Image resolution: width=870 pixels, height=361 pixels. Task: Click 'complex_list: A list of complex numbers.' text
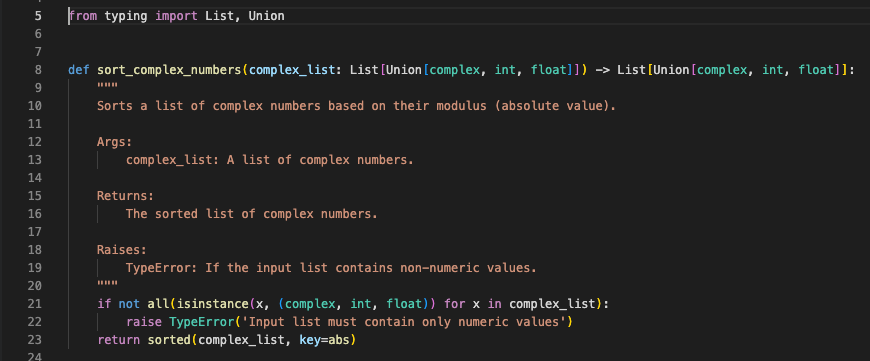[270, 160]
